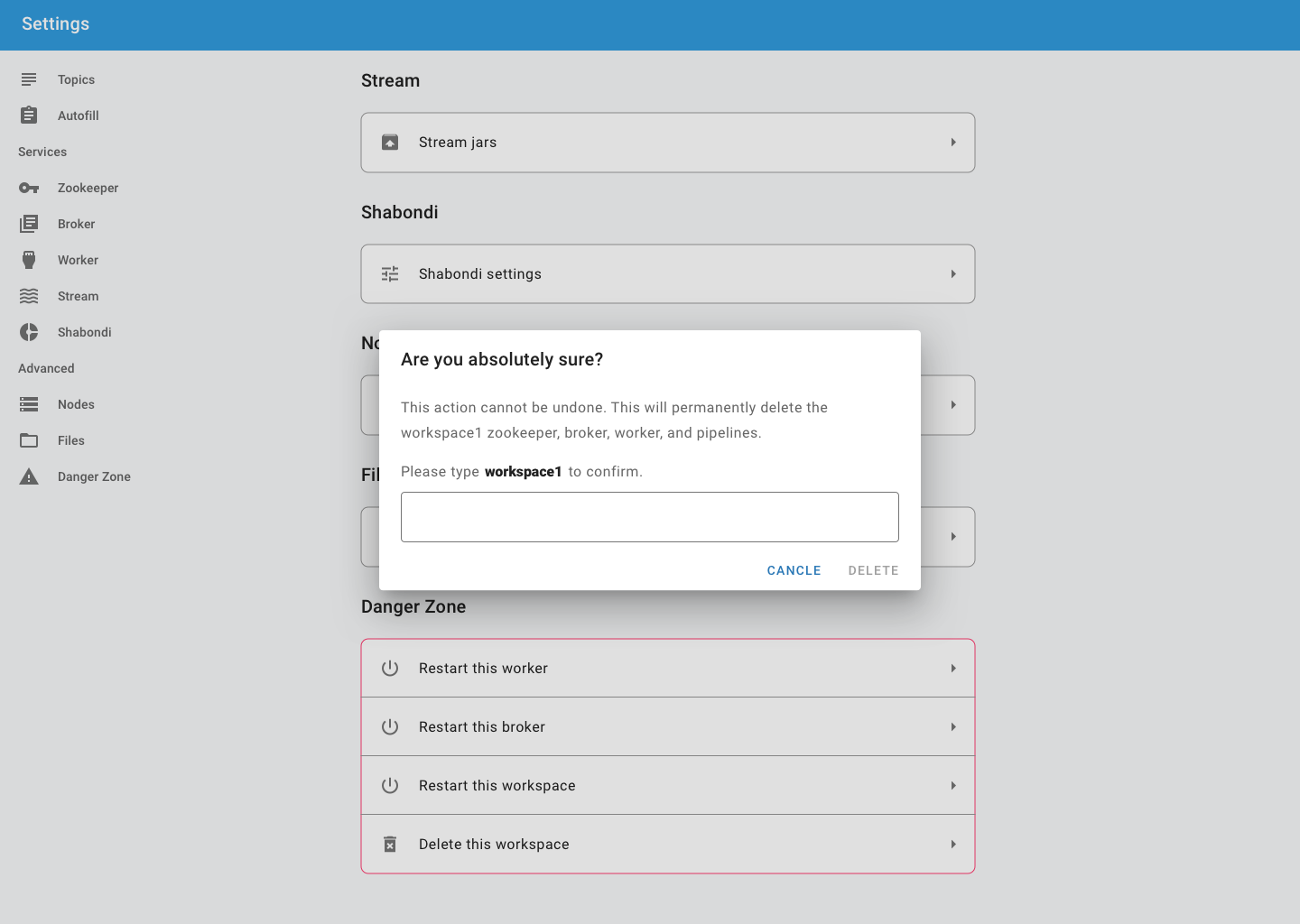Go to Worker settings section
This screenshot has width=1300, height=924.
point(78,260)
